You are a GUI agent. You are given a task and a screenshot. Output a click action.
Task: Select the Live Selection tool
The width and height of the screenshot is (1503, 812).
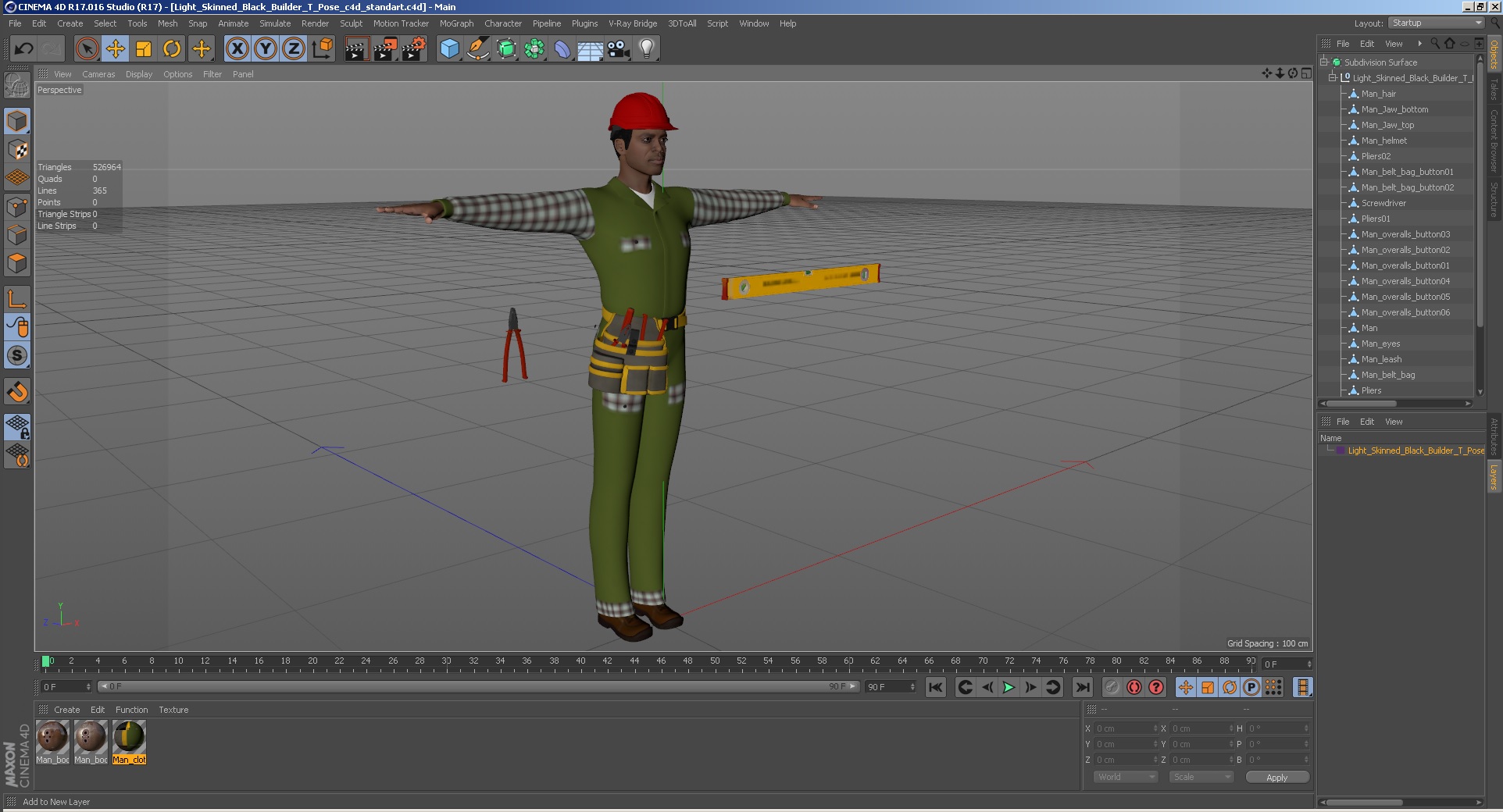click(87, 49)
